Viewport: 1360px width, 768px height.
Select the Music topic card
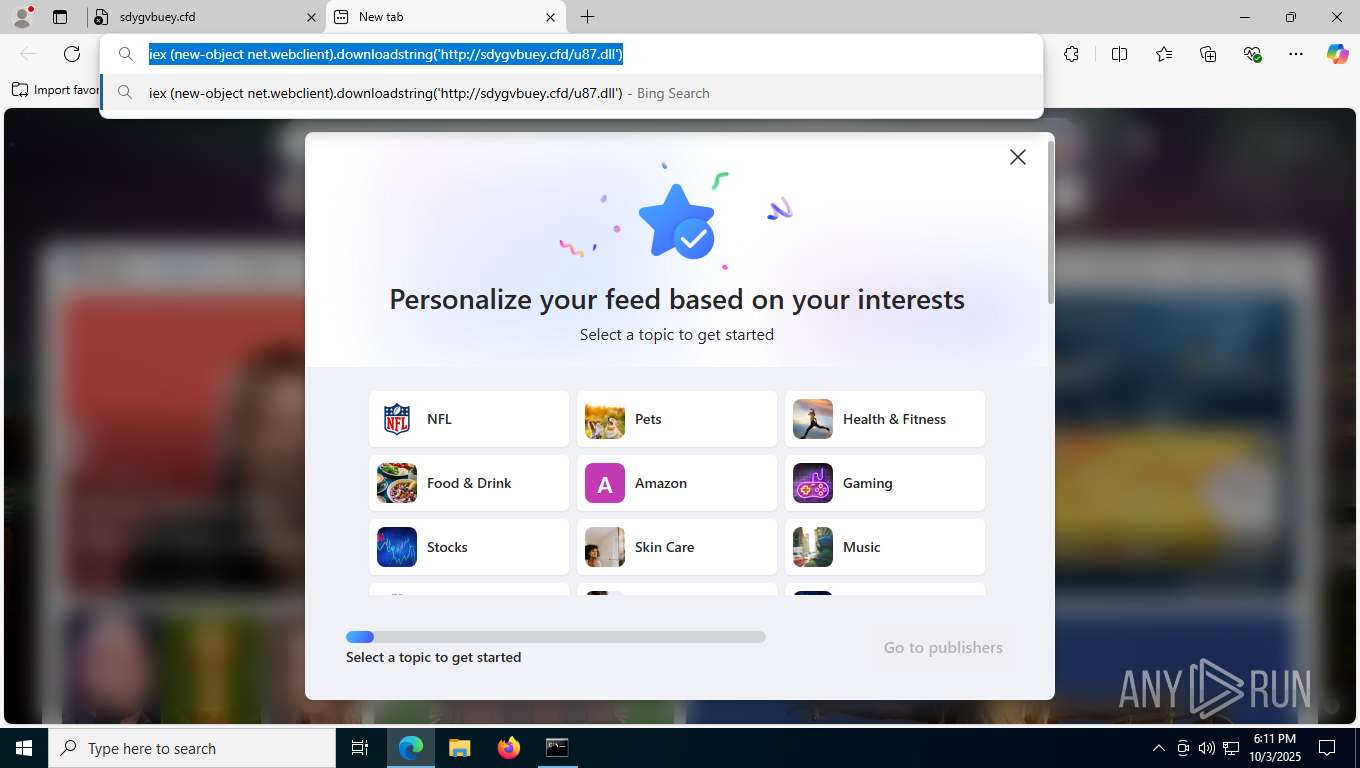[x=885, y=547]
